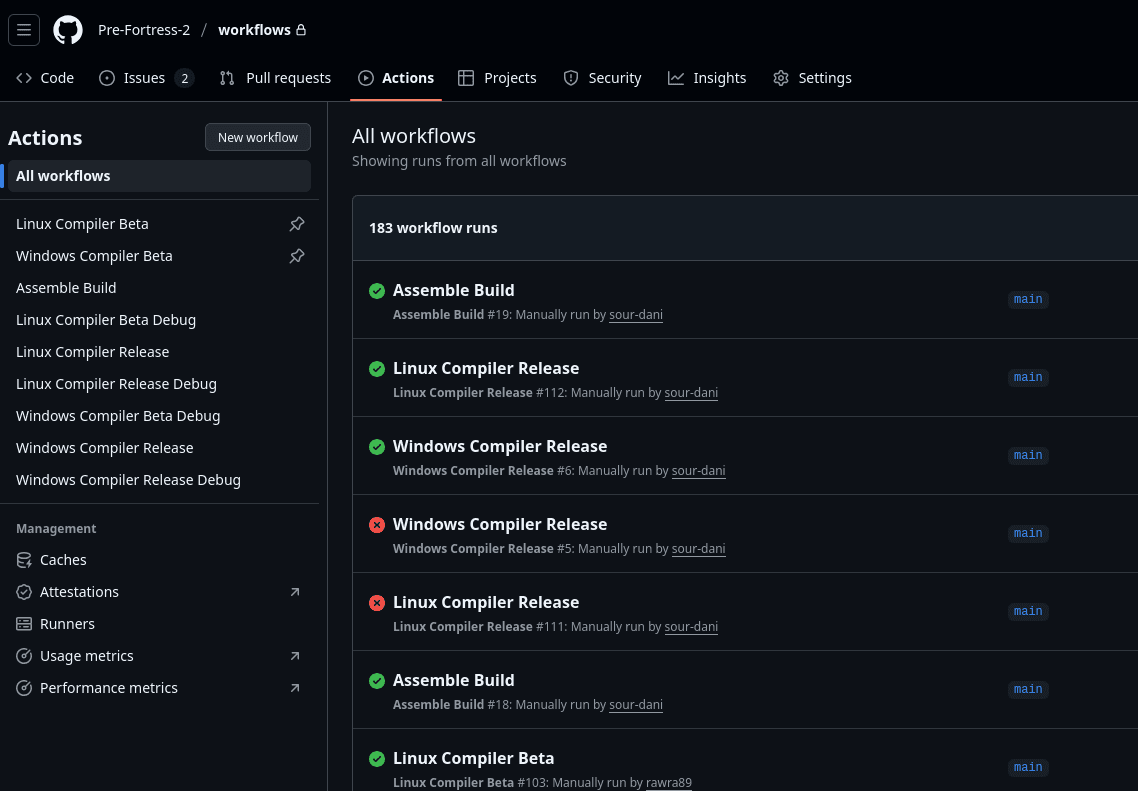Click main branch label of Assemble Build #18
The image size is (1138, 791).
(x=1028, y=689)
